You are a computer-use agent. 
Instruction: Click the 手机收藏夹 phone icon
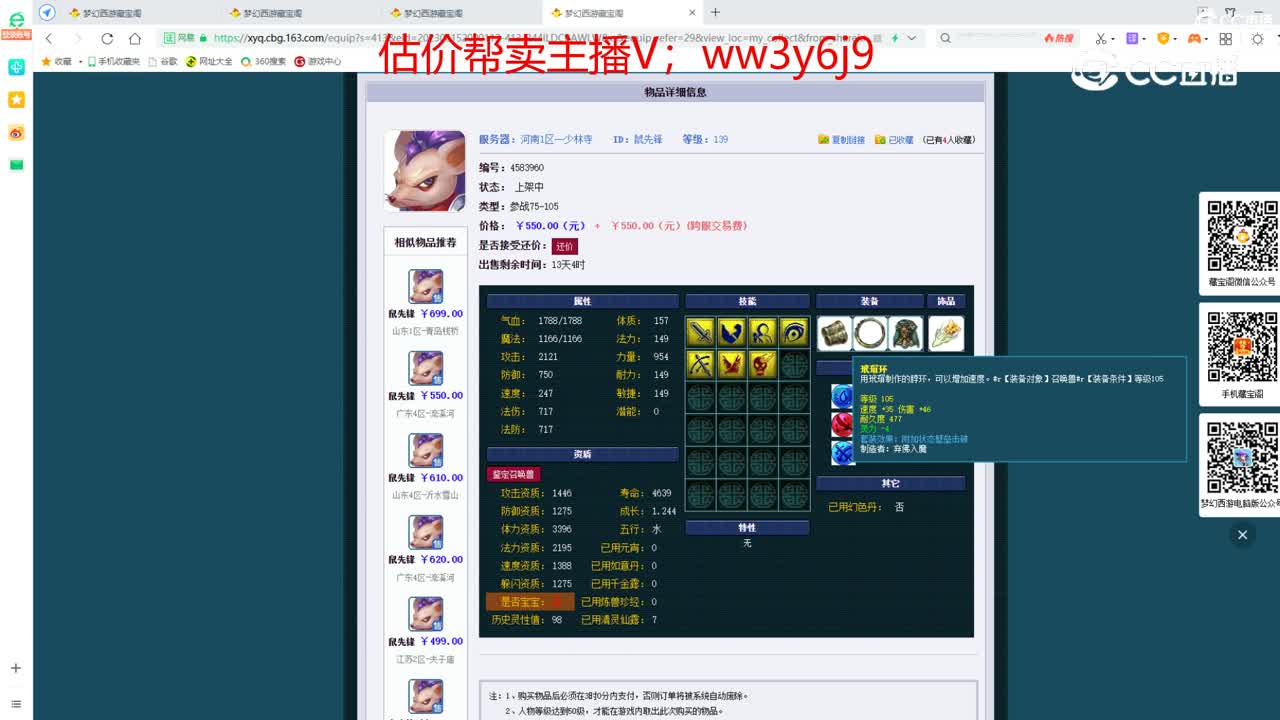[x=92, y=61]
